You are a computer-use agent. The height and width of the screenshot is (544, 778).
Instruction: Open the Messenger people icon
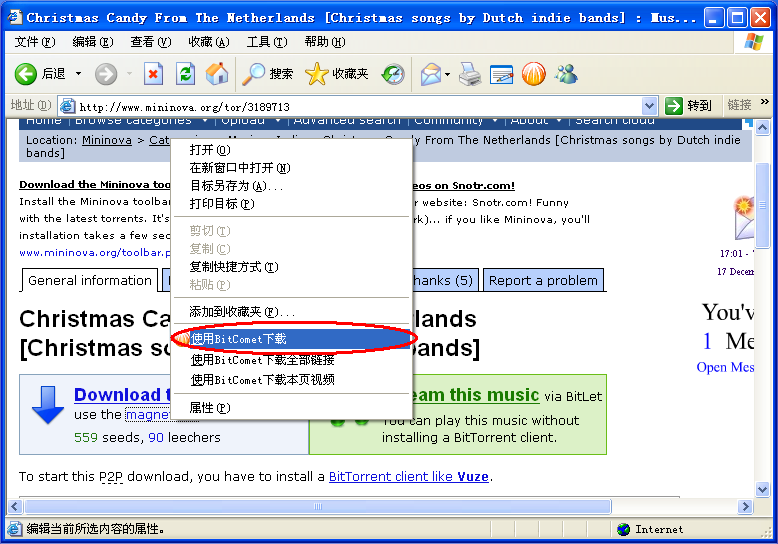click(x=566, y=74)
